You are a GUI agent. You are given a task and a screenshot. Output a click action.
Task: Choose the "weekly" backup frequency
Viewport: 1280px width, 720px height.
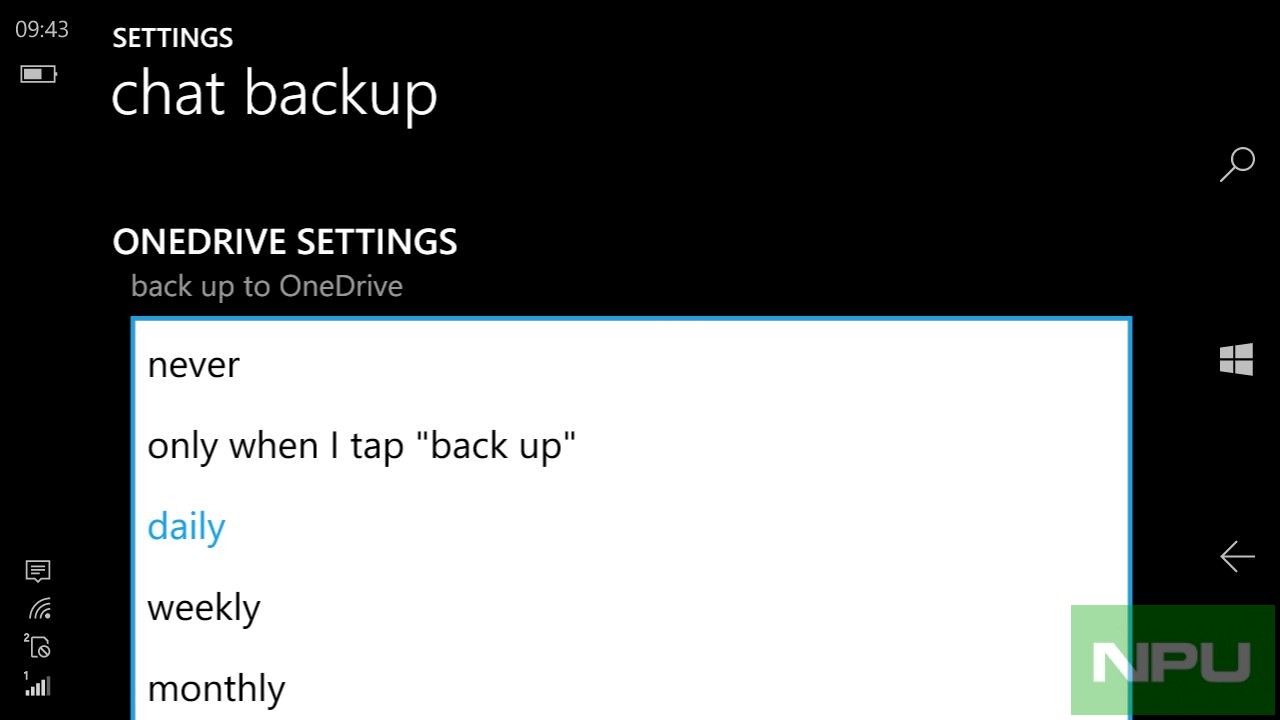204,608
